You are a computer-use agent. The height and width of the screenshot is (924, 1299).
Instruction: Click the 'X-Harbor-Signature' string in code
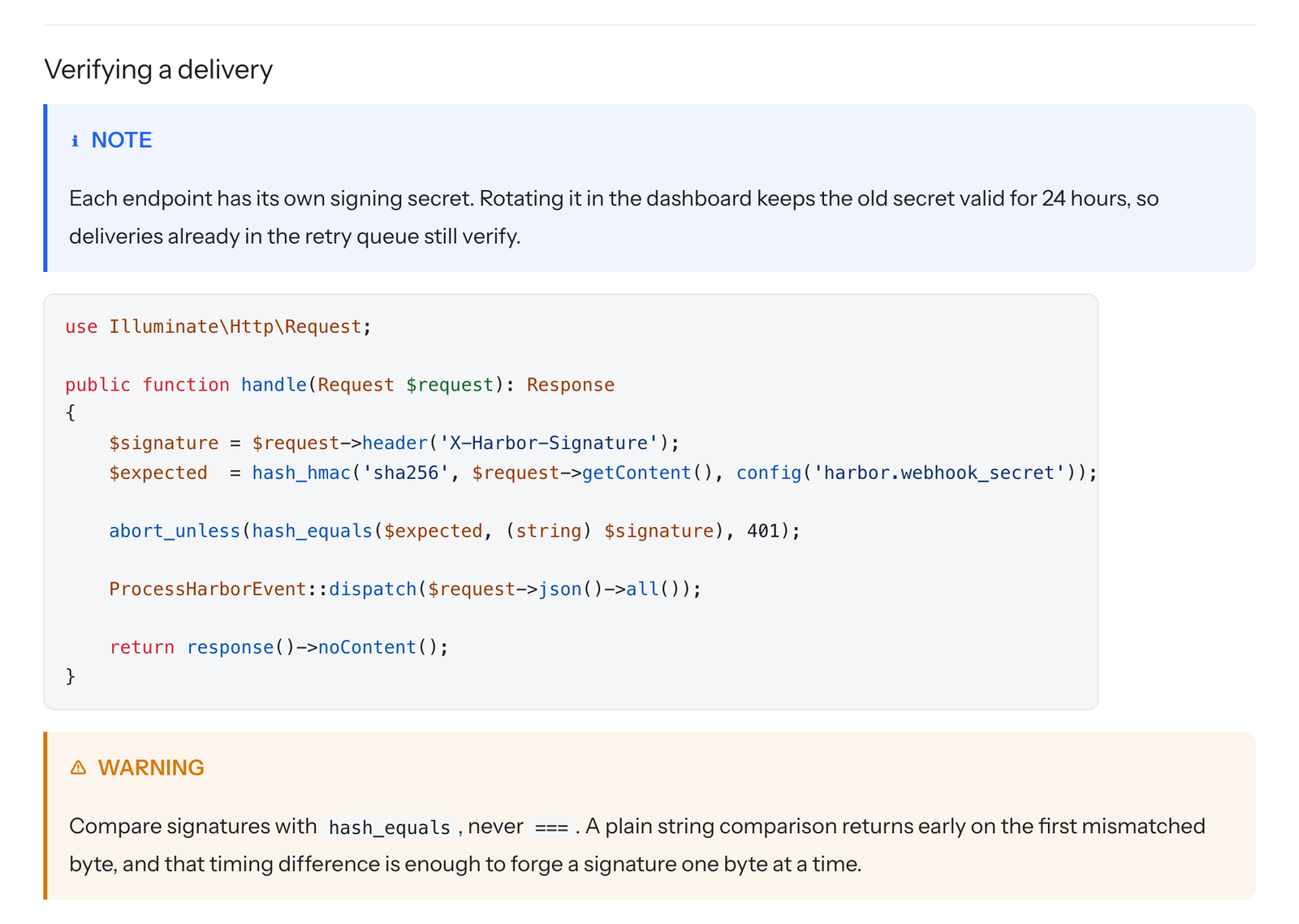click(x=548, y=443)
